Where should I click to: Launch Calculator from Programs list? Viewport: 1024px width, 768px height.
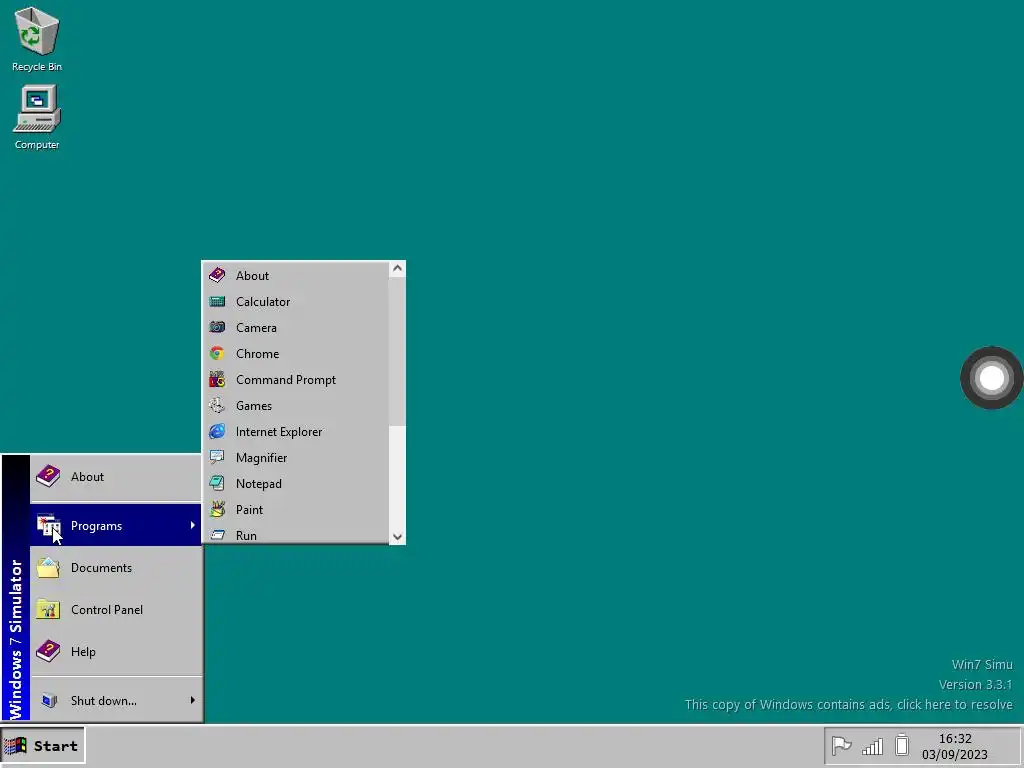[x=296, y=302]
